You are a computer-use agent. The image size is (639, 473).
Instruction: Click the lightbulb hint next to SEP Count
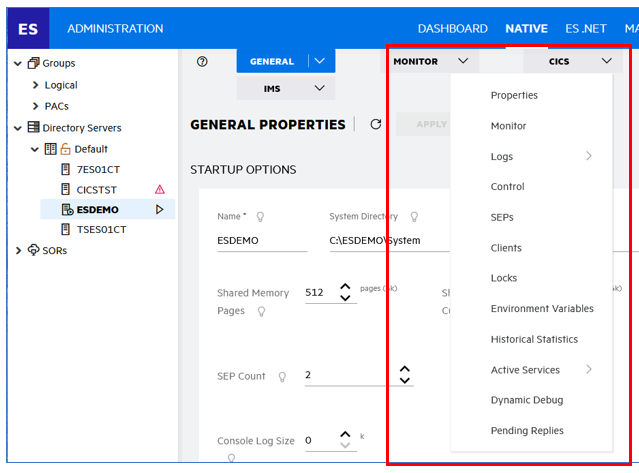(282, 377)
